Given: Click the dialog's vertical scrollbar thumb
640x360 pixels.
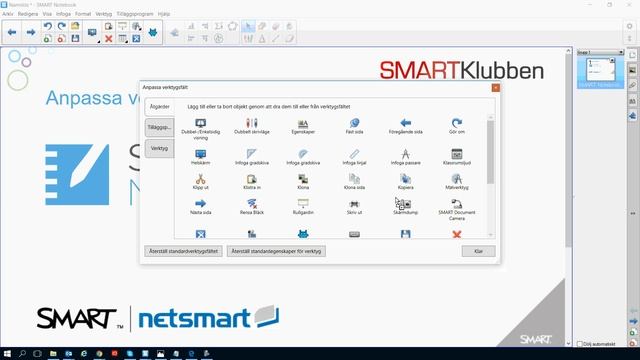Looking at the screenshot, I should 490,152.
